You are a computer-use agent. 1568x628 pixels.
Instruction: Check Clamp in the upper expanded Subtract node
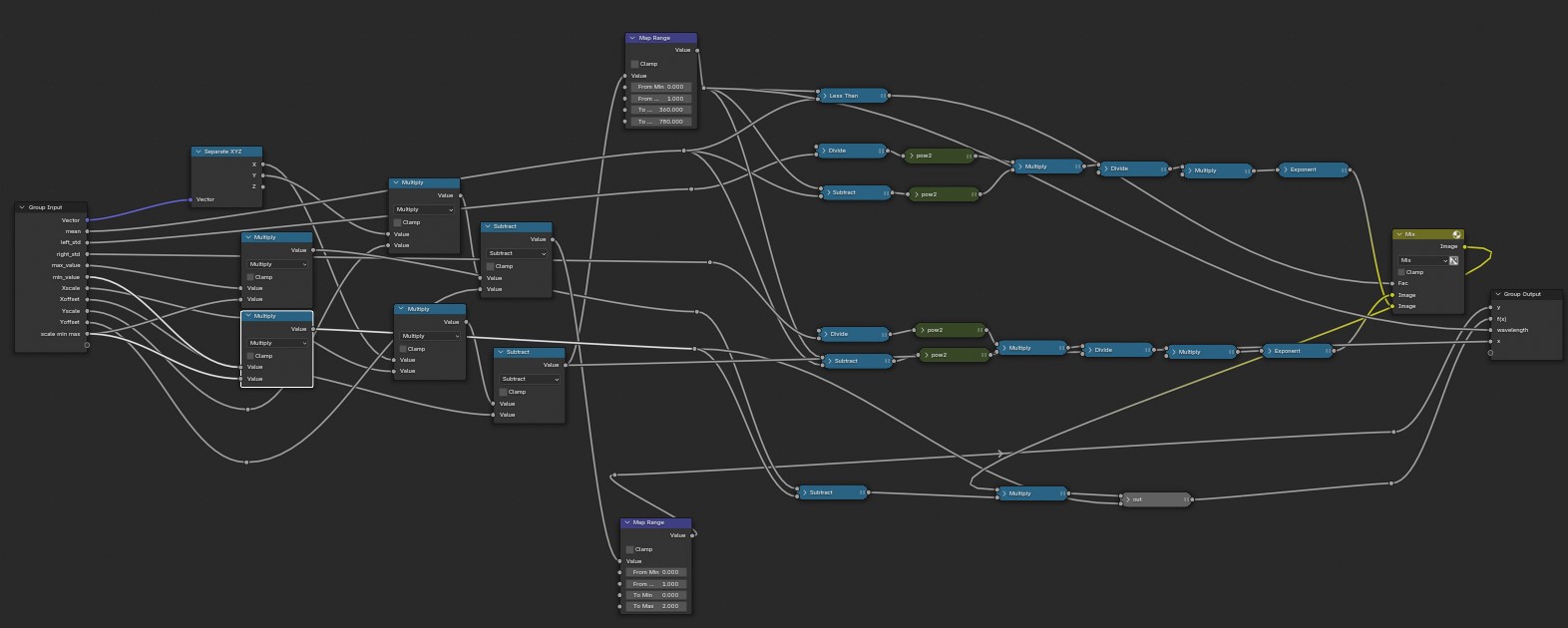tap(490, 266)
